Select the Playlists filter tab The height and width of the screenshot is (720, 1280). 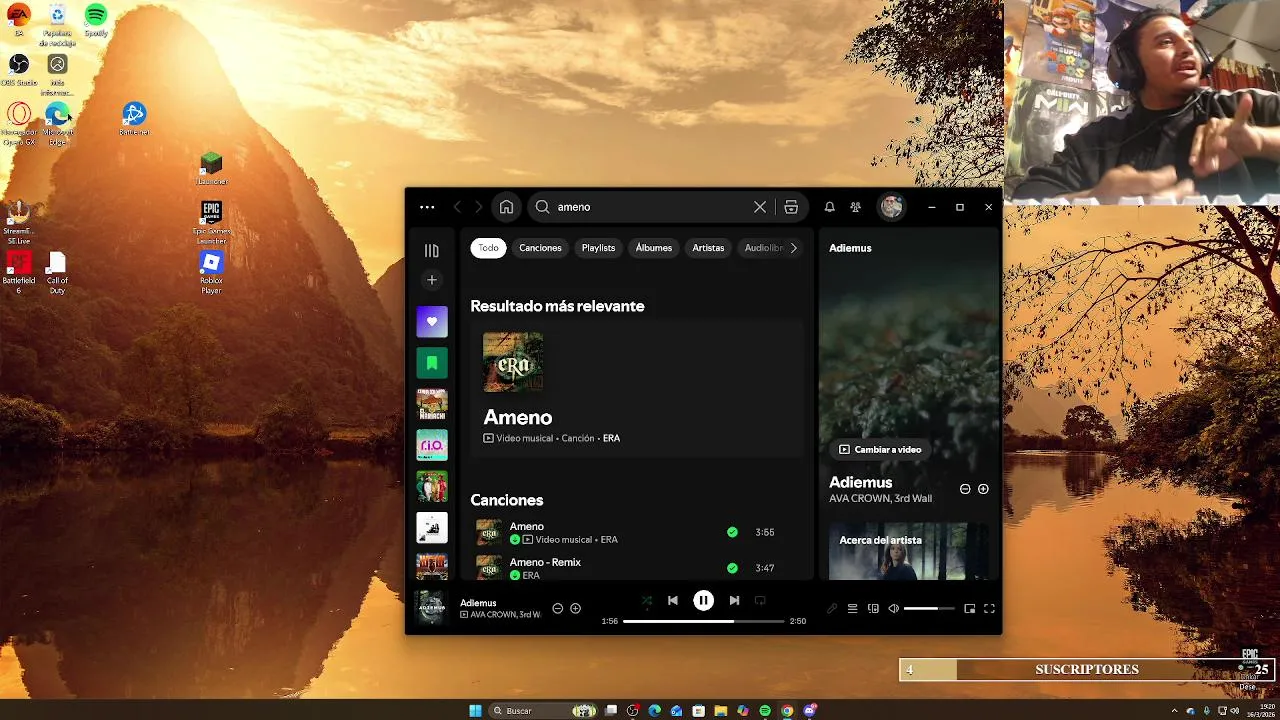(x=598, y=248)
